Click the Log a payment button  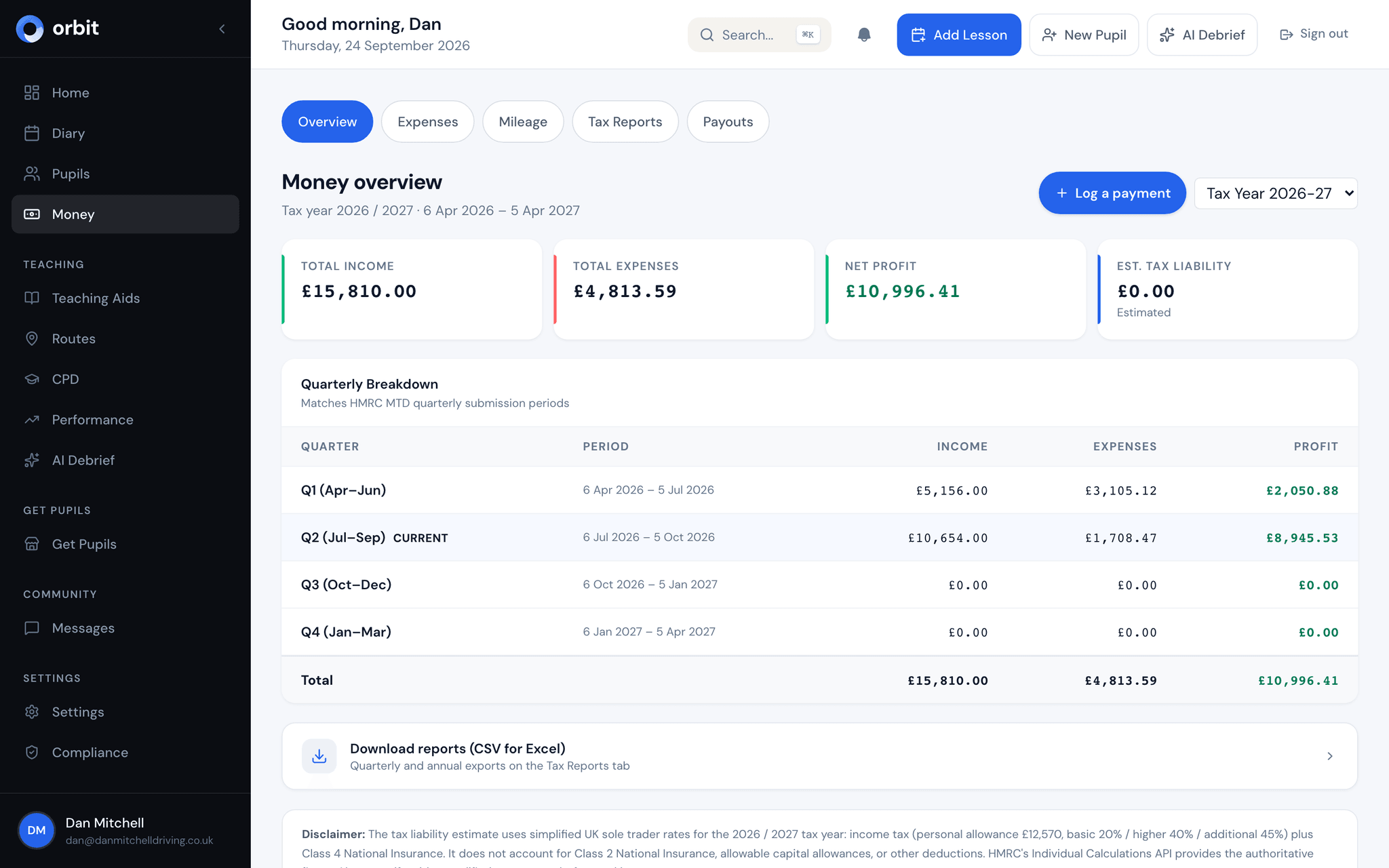1112,193
